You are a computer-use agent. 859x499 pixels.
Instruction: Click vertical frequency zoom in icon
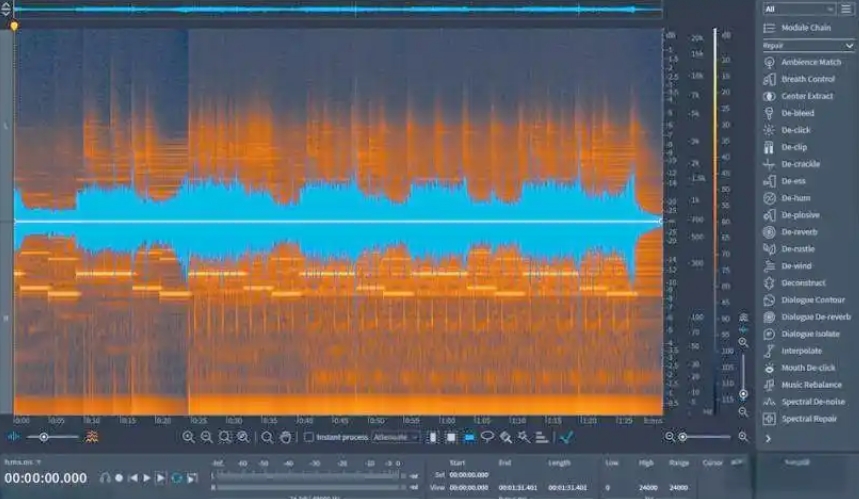click(743, 342)
